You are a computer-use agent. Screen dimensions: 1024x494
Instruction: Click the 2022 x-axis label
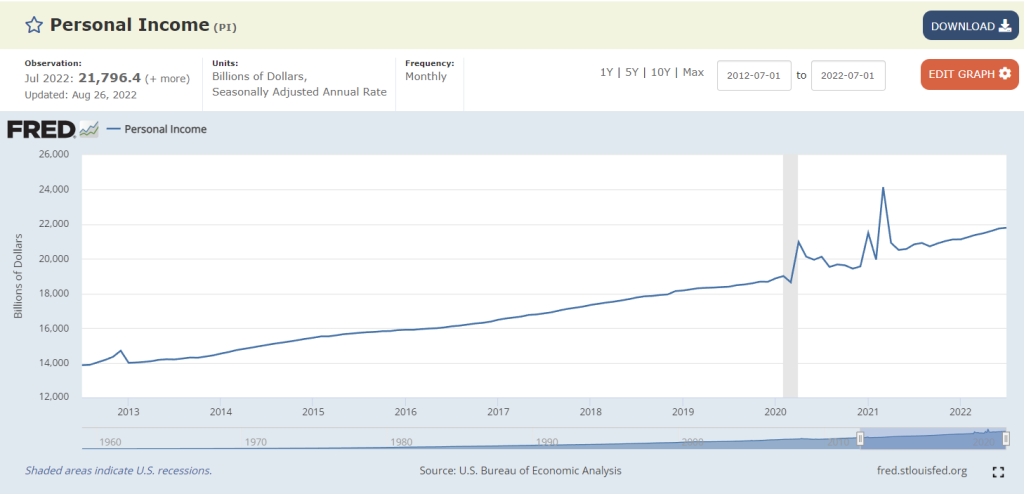point(960,412)
